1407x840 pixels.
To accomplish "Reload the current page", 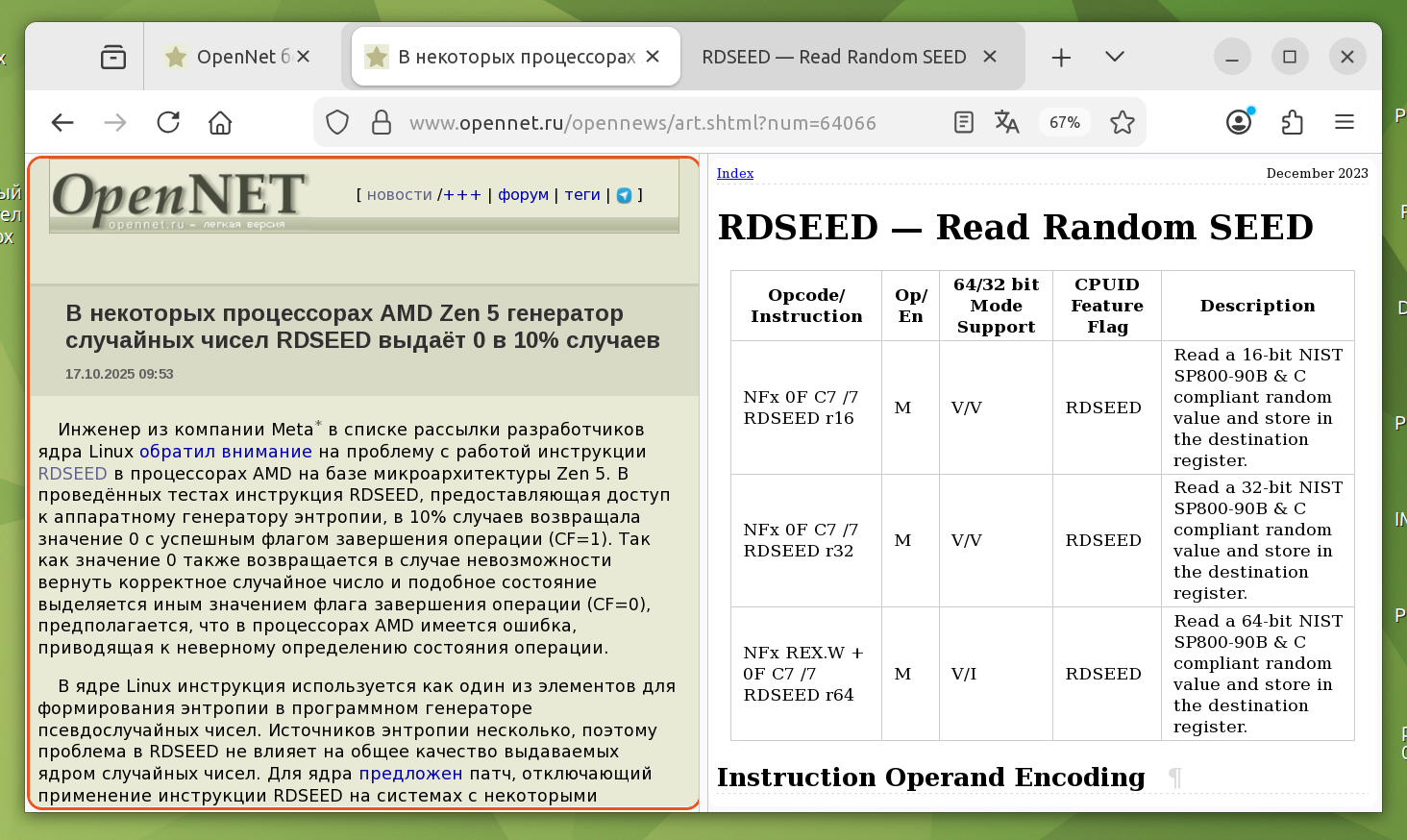I will coord(168,123).
